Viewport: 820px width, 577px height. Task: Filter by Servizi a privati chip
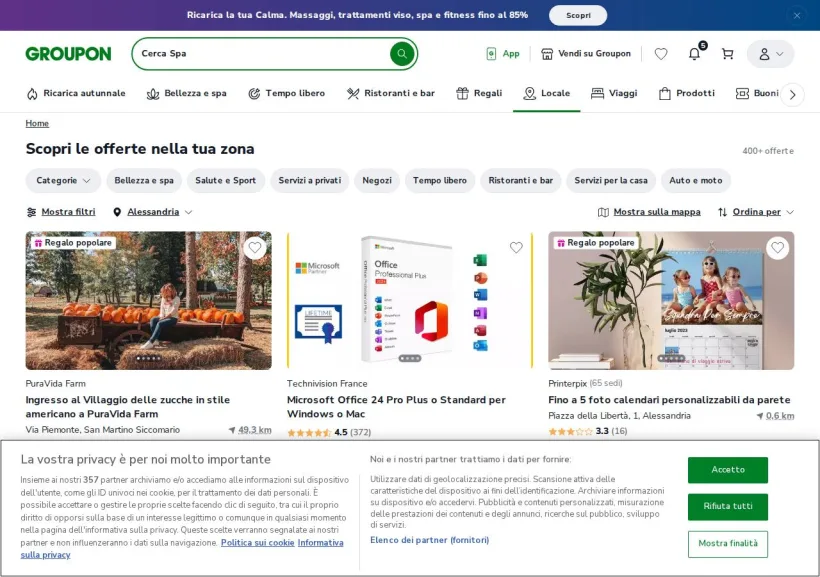click(310, 180)
